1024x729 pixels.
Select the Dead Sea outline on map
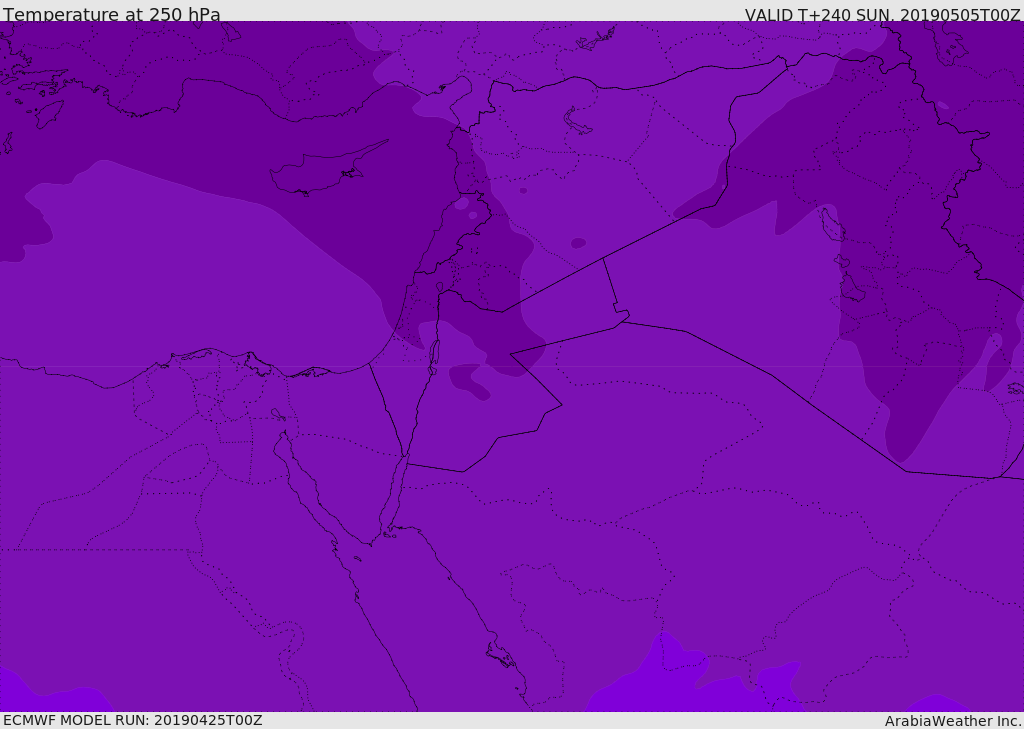pos(434,354)
